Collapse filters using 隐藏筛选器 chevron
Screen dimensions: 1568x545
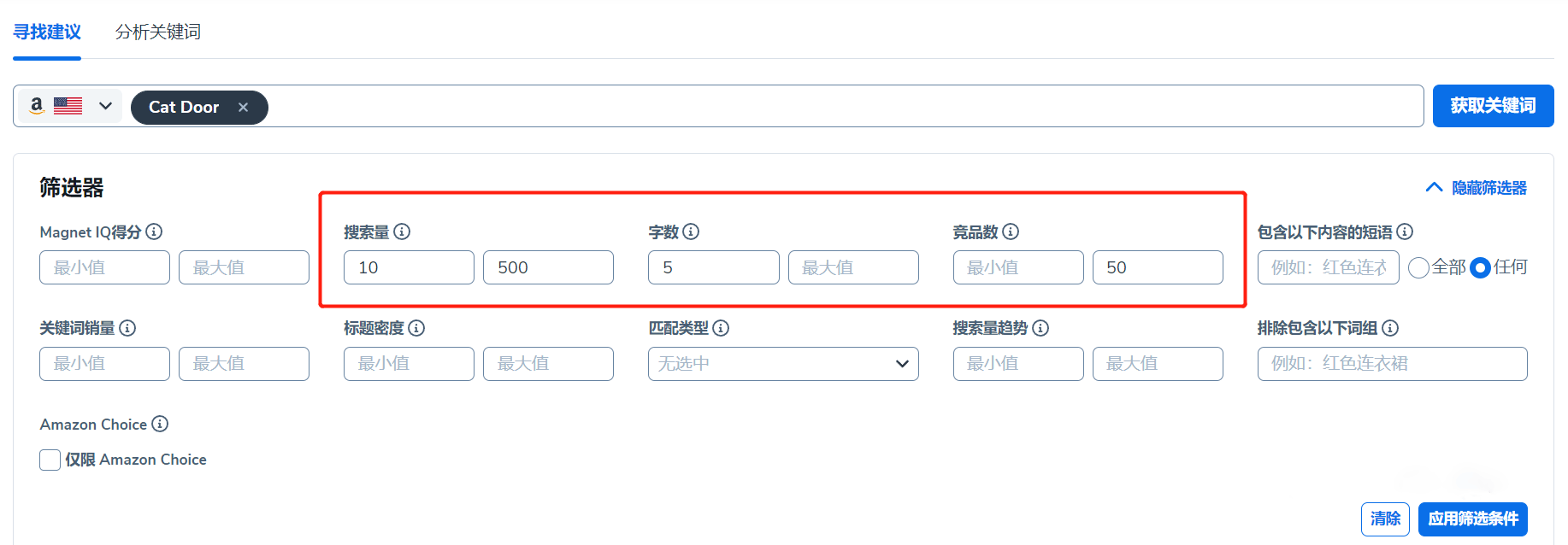click(x=1434, y=187)
